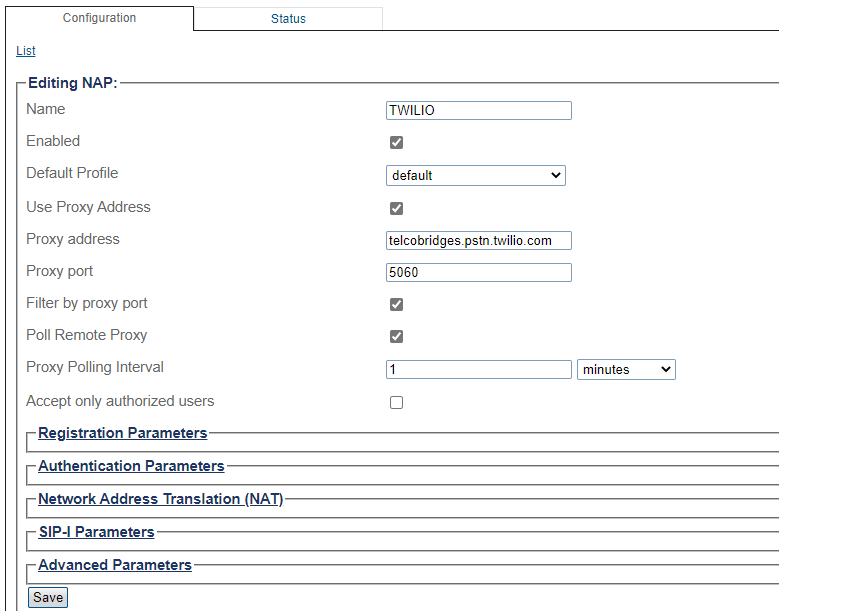Toggle the Use Proxy Address checkbox
Viewport: 846px width, 611px height.
tap(397, 209)
